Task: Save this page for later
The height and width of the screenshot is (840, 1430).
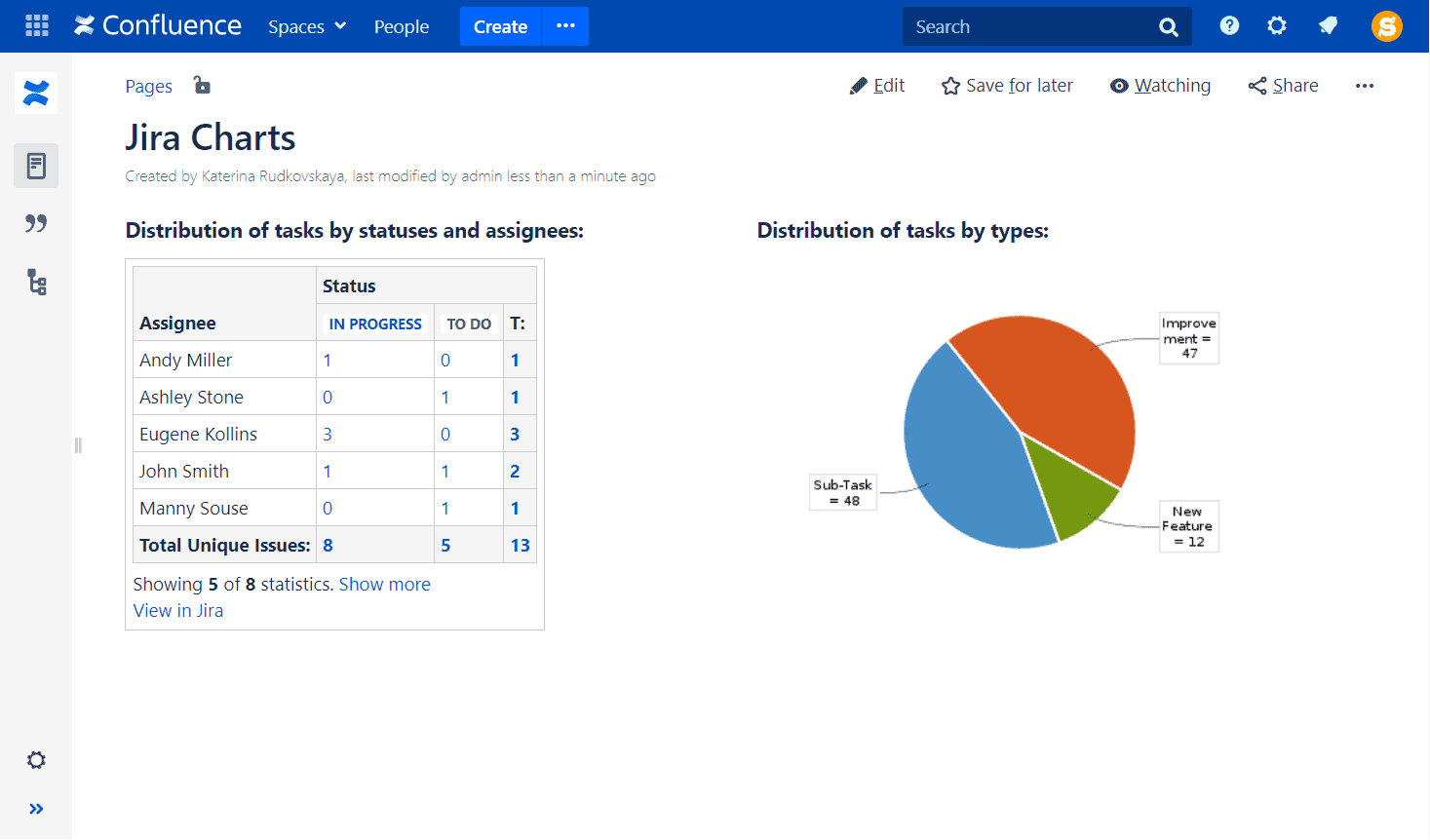Action: coord(1007,86)
